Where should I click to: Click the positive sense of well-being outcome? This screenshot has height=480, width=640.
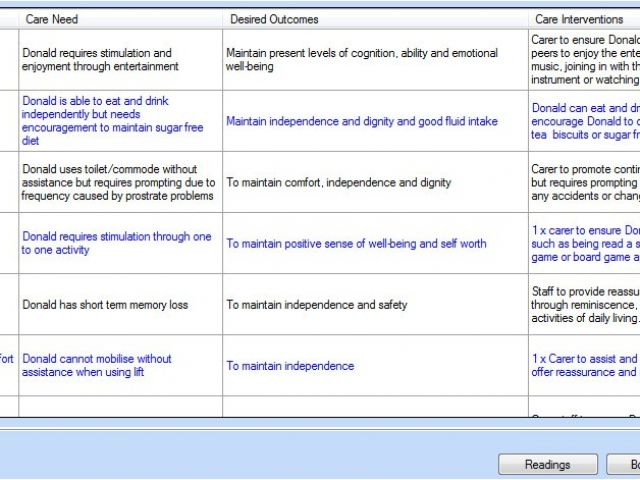click(356, 244)
